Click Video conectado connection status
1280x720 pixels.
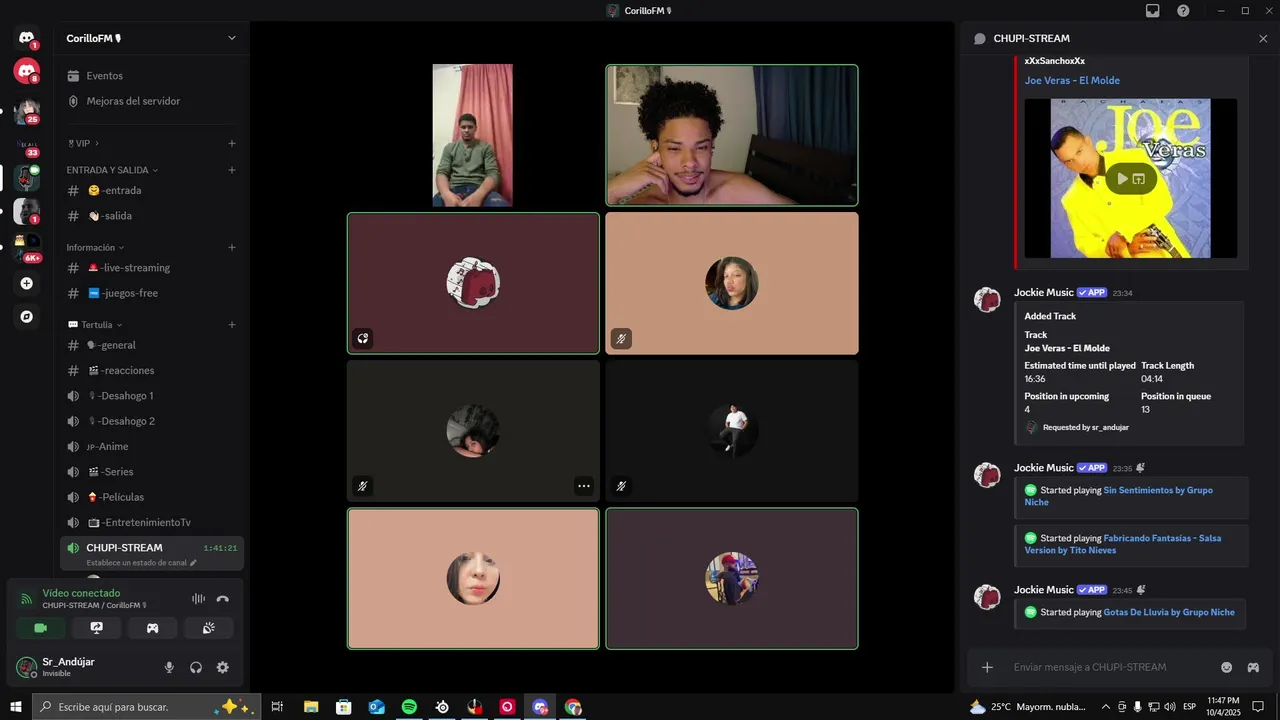coord(81,593)
